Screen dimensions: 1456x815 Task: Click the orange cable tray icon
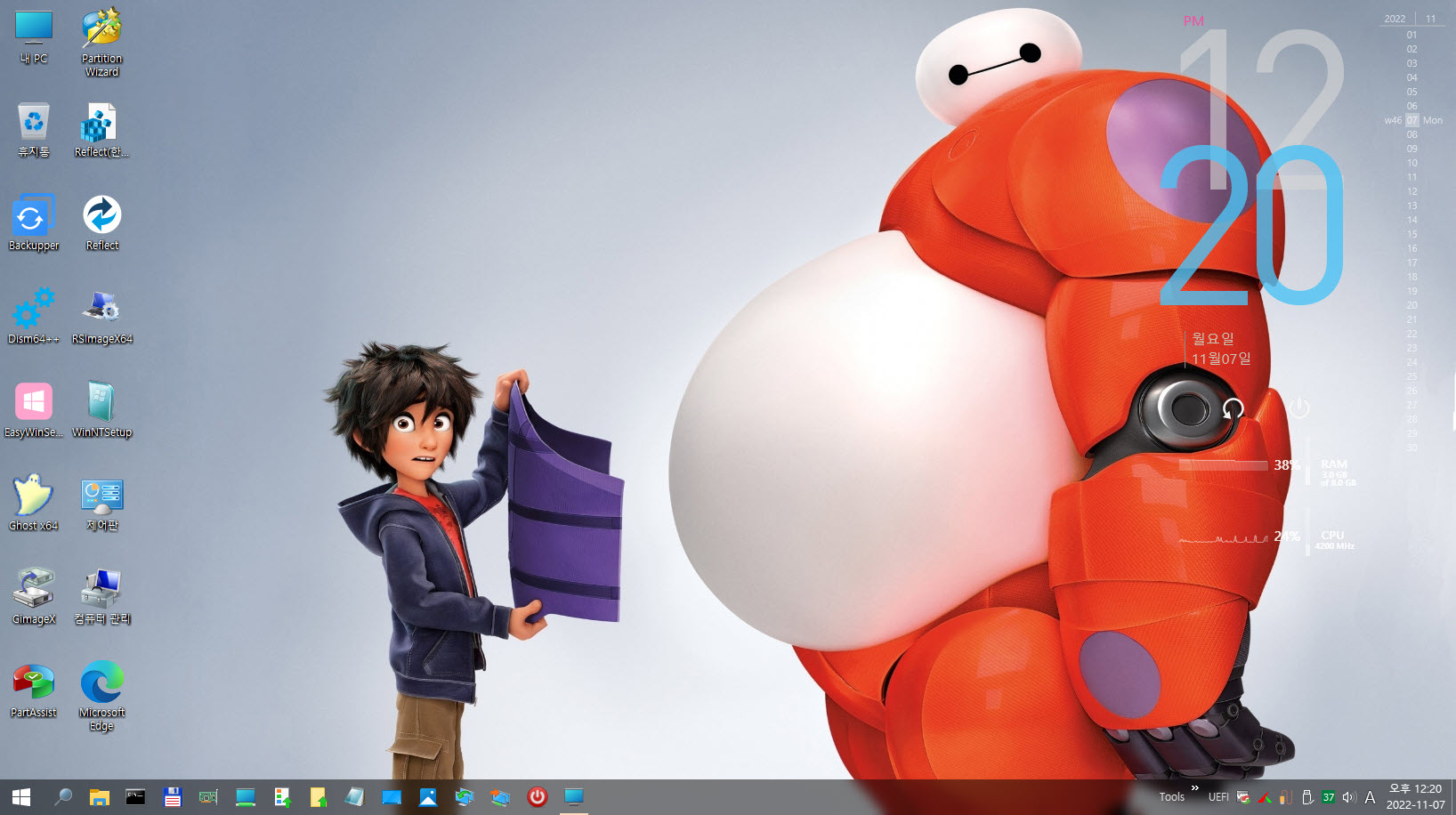(1285, 797)
